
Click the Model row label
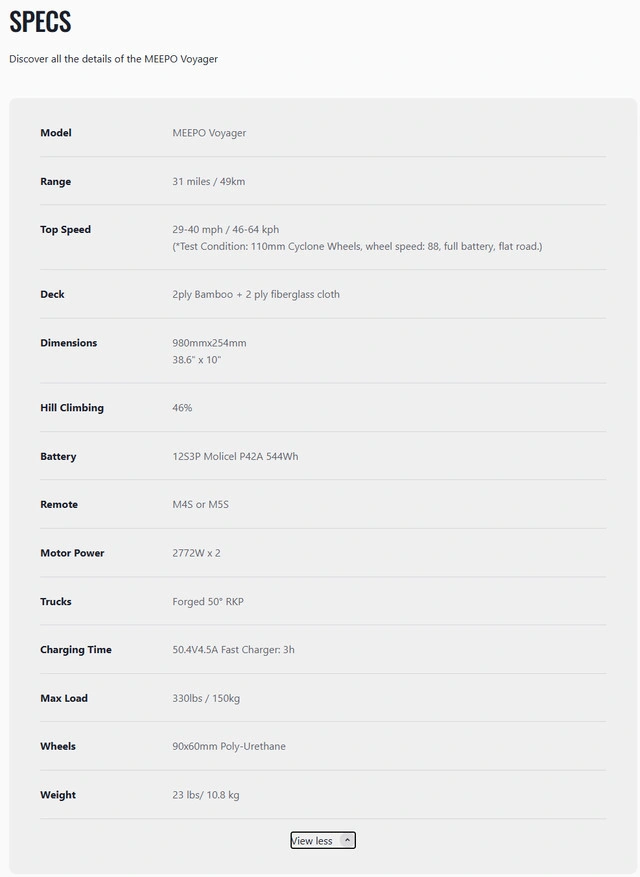56,133
